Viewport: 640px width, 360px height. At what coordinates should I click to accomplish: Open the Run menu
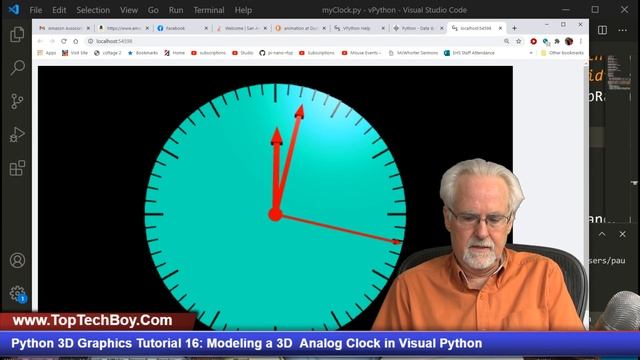click(176, 10)
